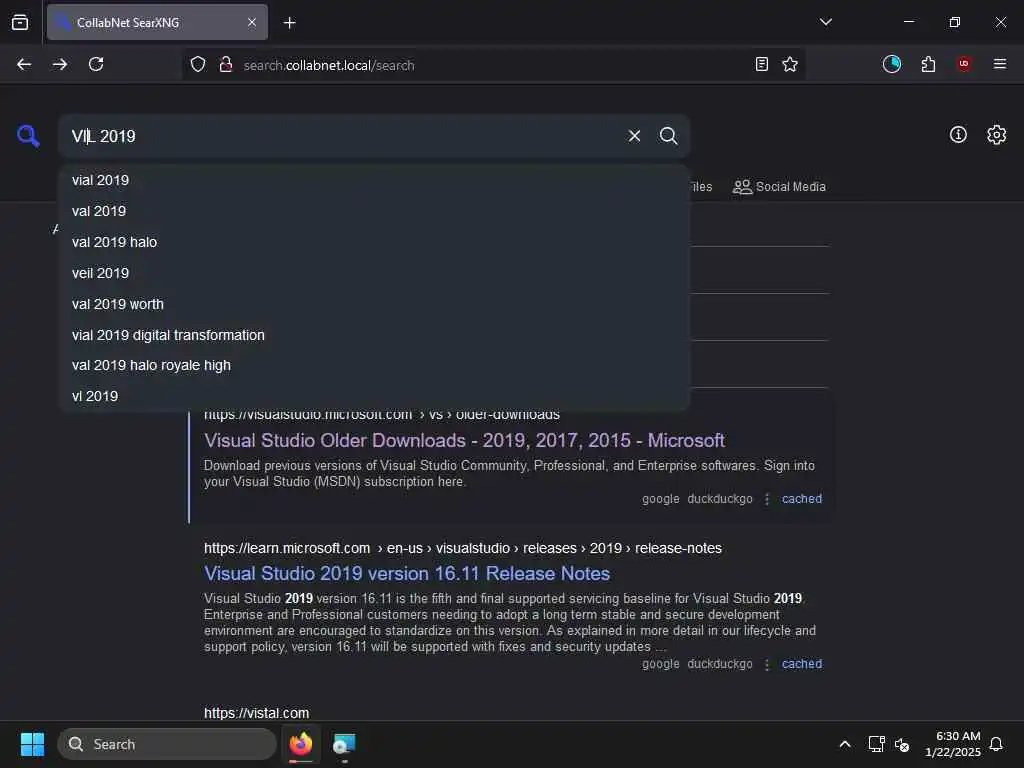Open the notifications bell icon
This screenshot has height=768, width=1024.
(997, 744)
